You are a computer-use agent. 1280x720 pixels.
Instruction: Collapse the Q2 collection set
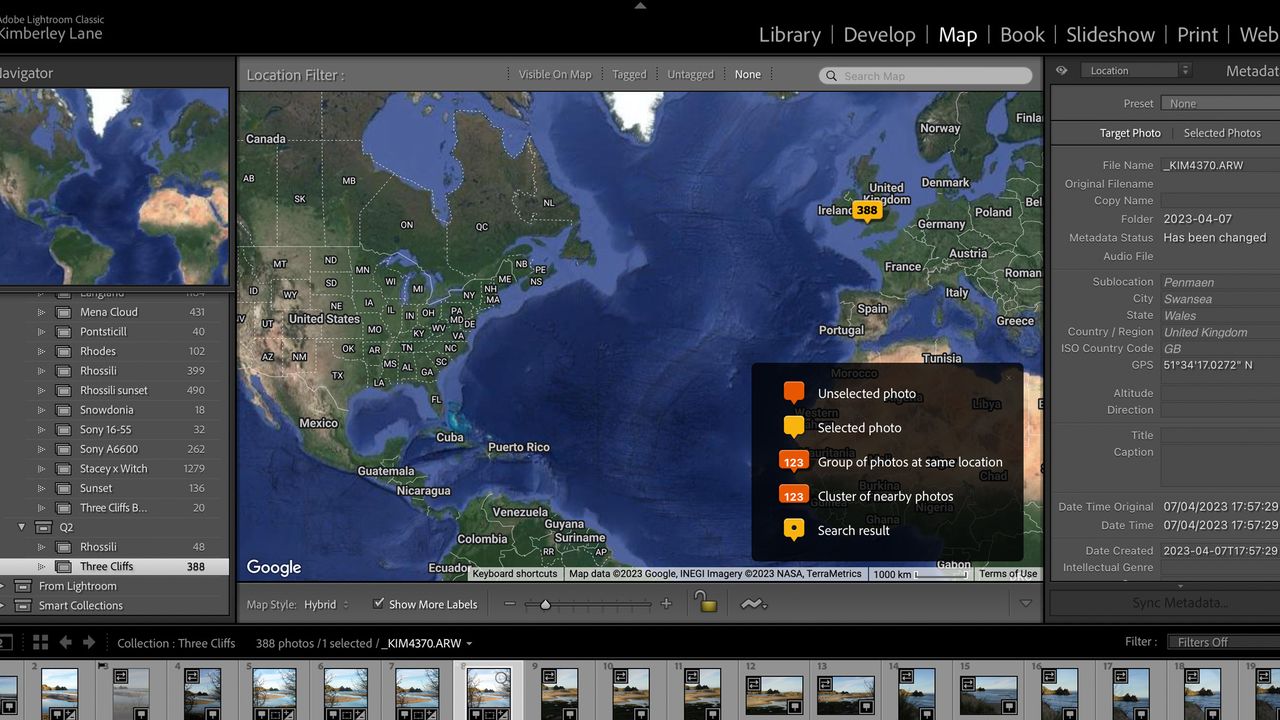tap(22, 527)
